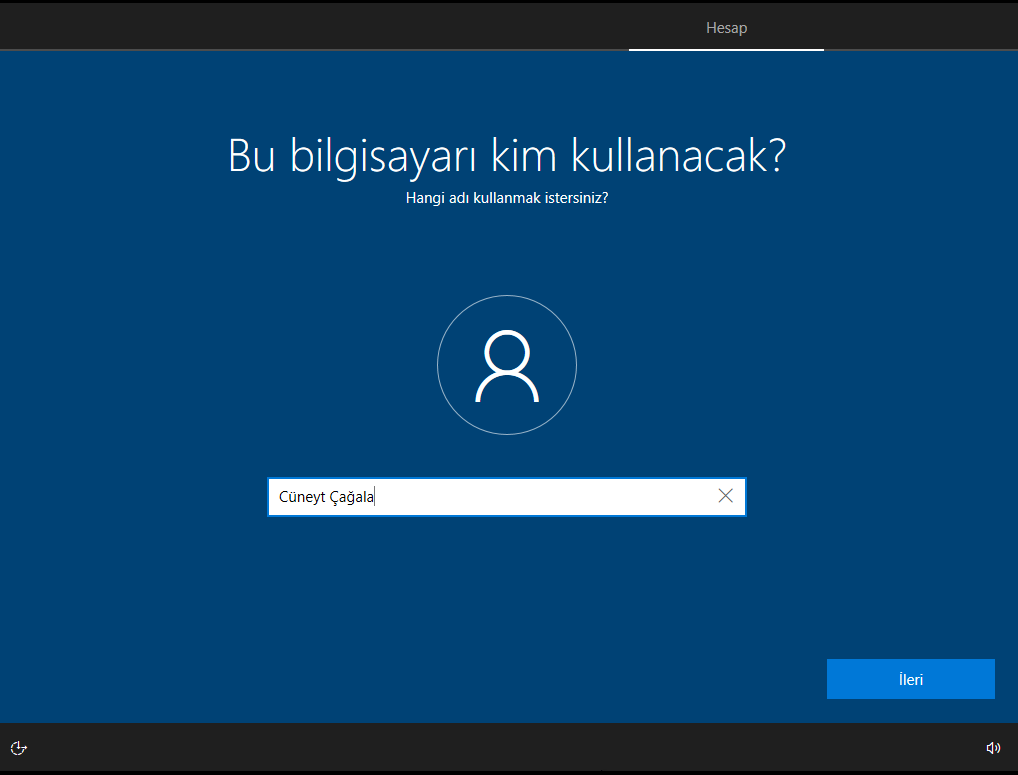Click the volume speaker icon
The image size is (1018, 775).
(993, 748)
